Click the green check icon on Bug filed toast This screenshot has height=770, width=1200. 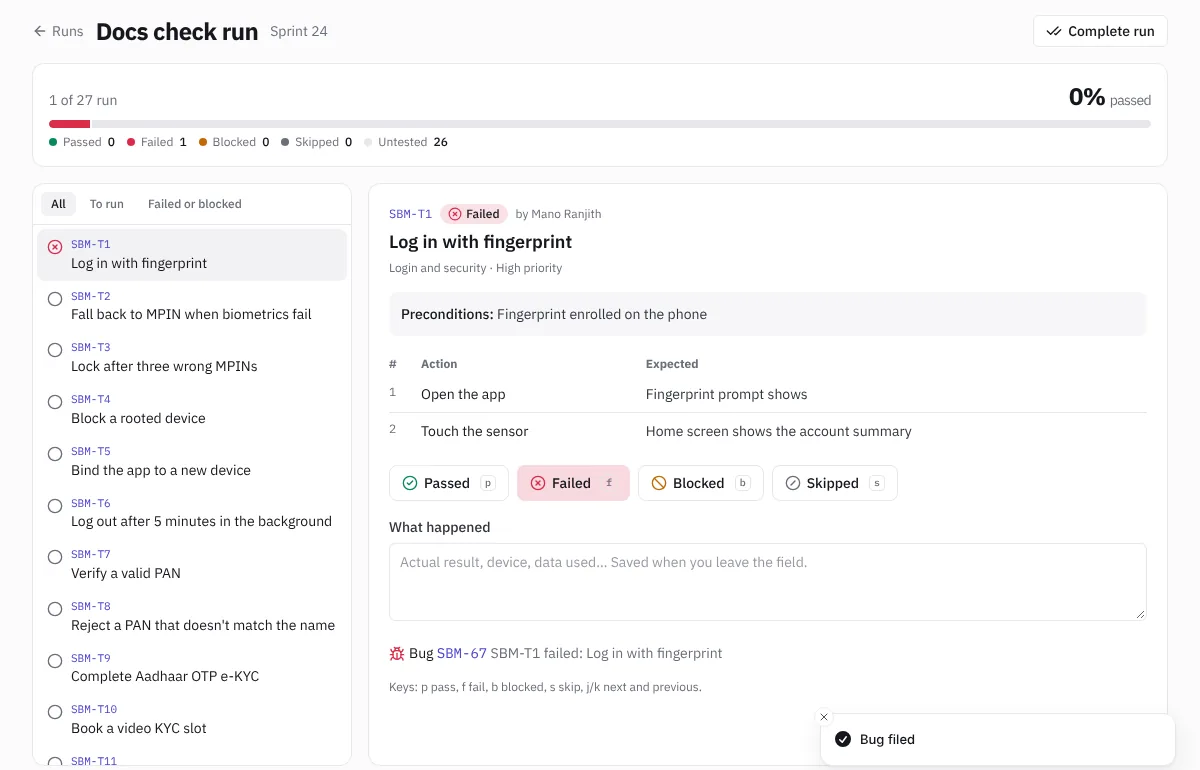coord(843,740)
